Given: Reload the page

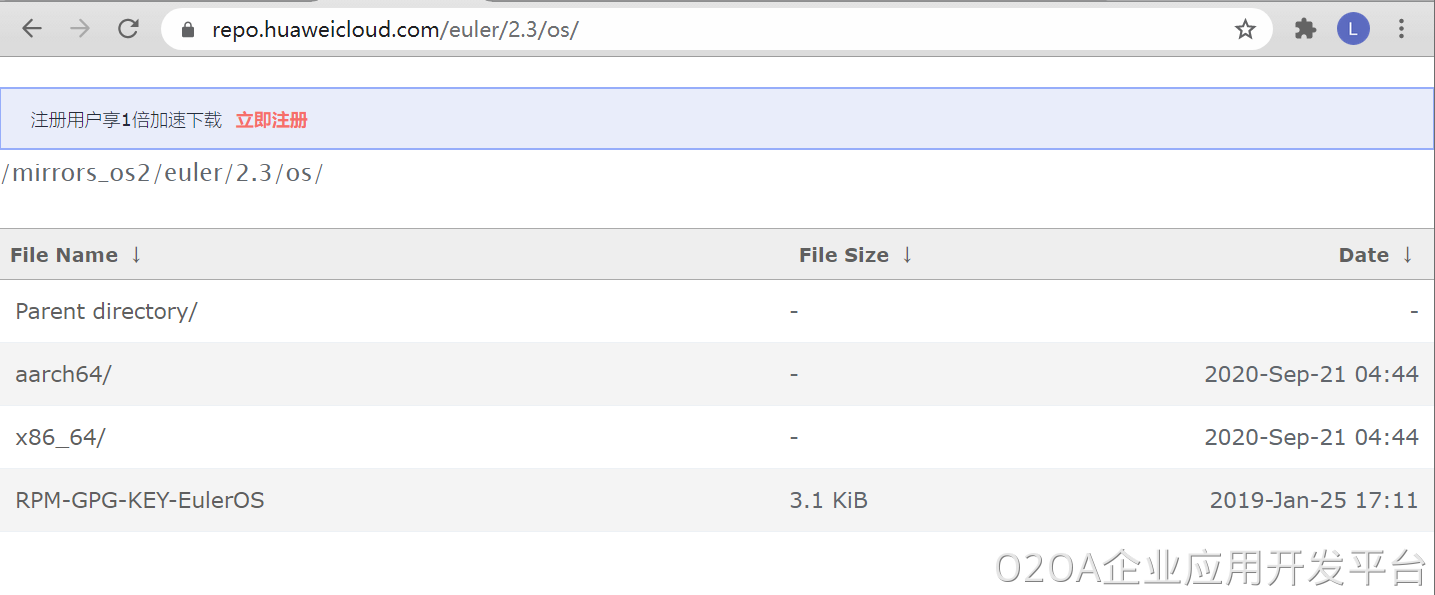Looking at the screenshot, I should click(128, 29).
